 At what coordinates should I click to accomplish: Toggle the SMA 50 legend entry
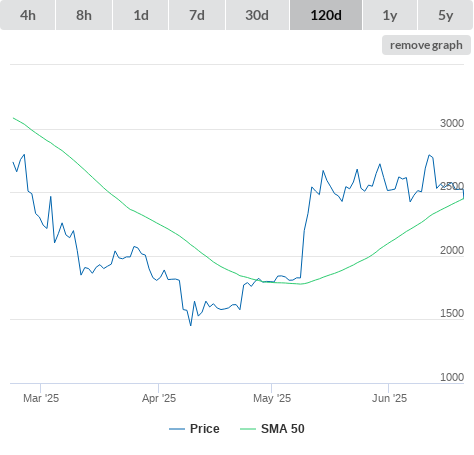point(283,429)
